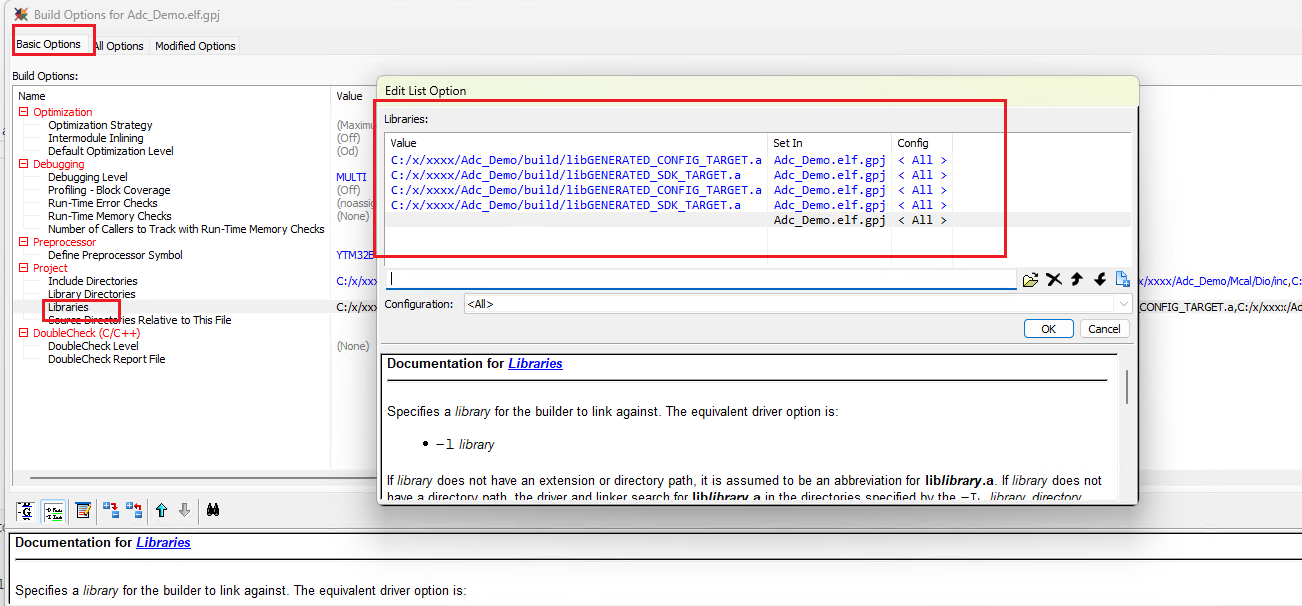Select the Debugging Level option

88,177
